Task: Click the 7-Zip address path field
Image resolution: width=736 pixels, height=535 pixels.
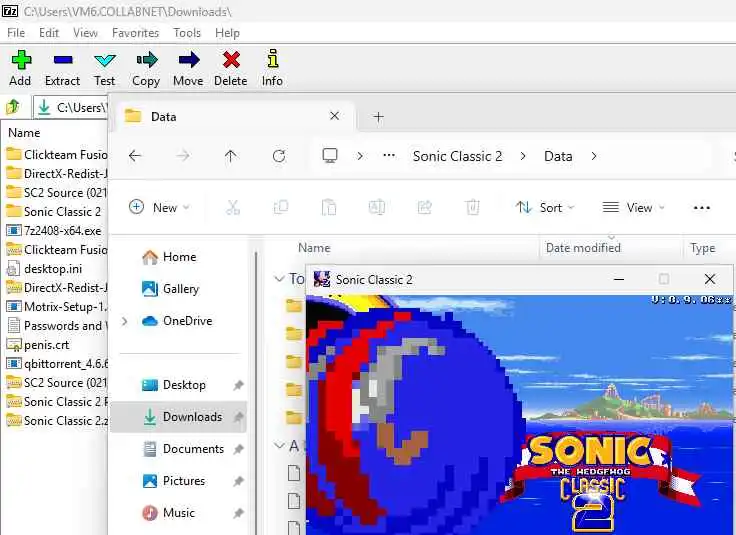Action: [70, 107]
